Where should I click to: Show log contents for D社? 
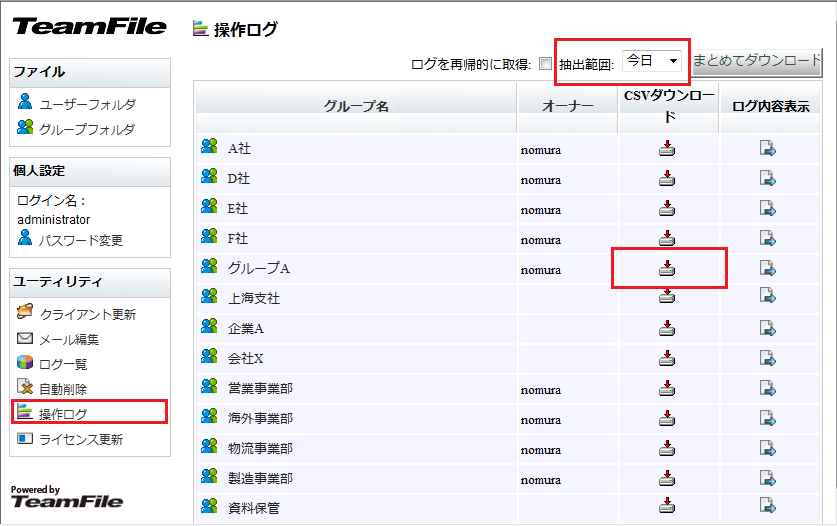tap(767, 179)
